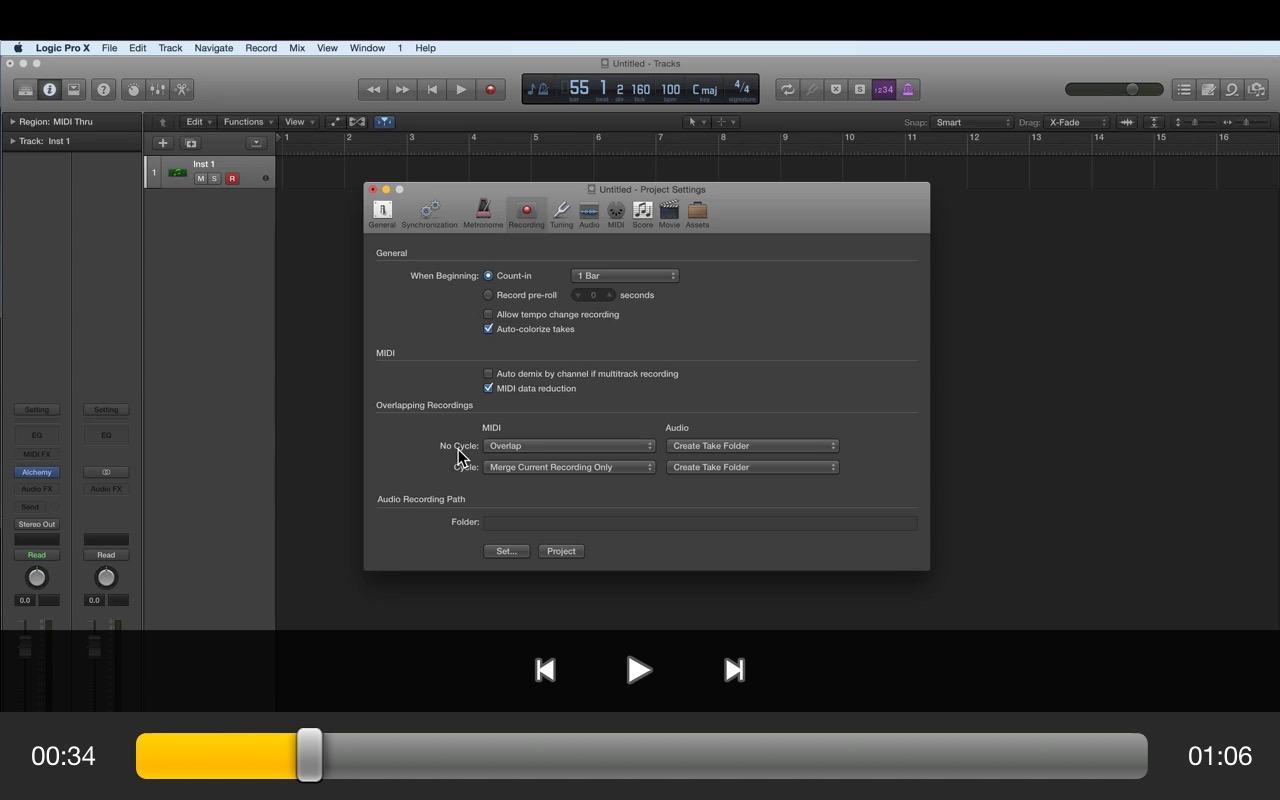Open Score settings tab
Viewport: 1280px width, 800px height.
point(642,214)
